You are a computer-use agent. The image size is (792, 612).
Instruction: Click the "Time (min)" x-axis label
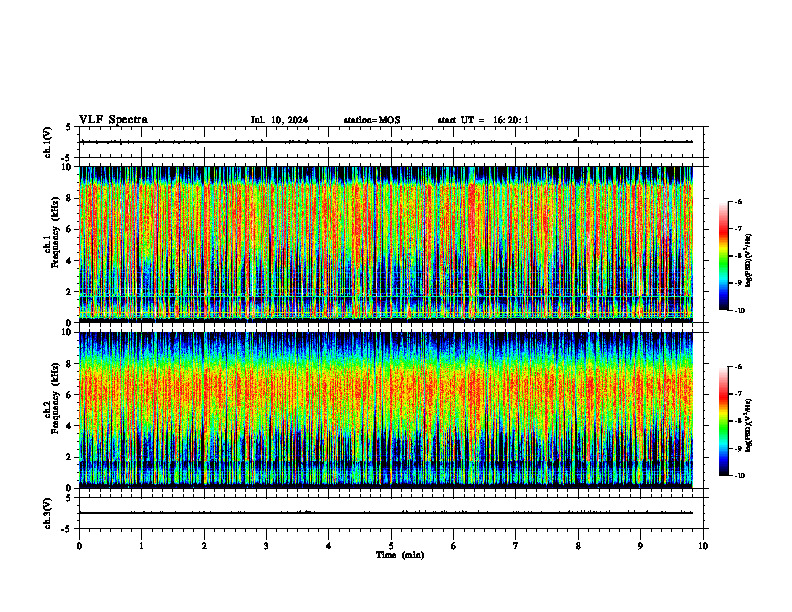click(x=400, y=555)
